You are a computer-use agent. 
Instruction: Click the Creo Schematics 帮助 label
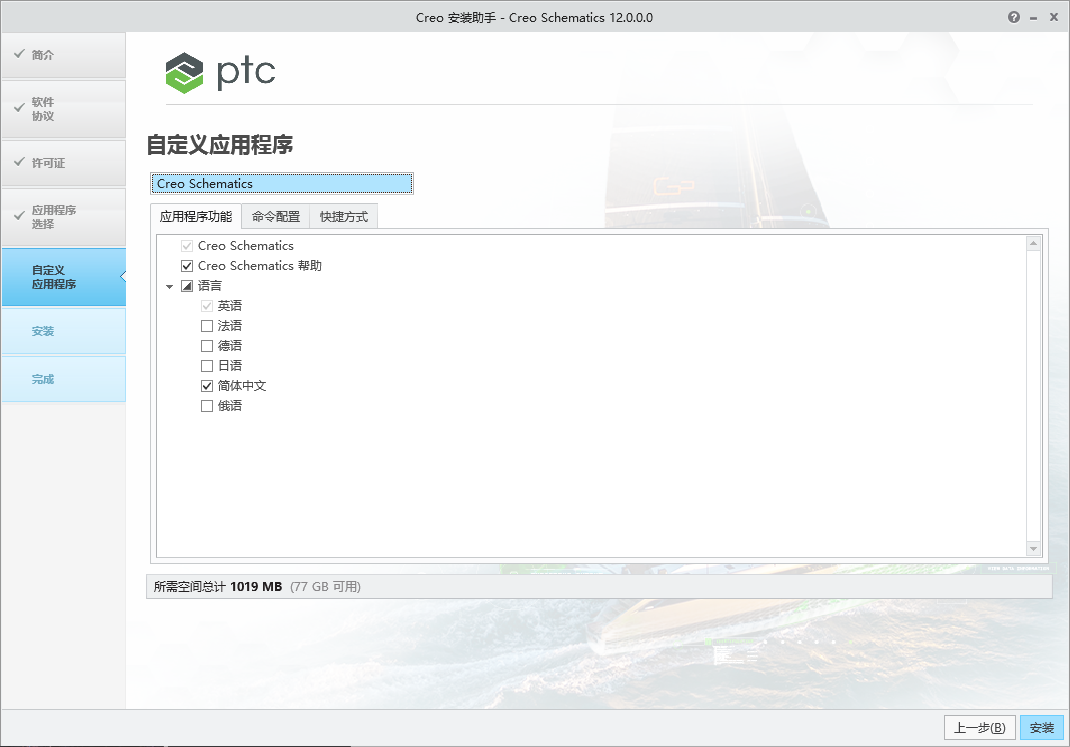[x=260, y=266]
